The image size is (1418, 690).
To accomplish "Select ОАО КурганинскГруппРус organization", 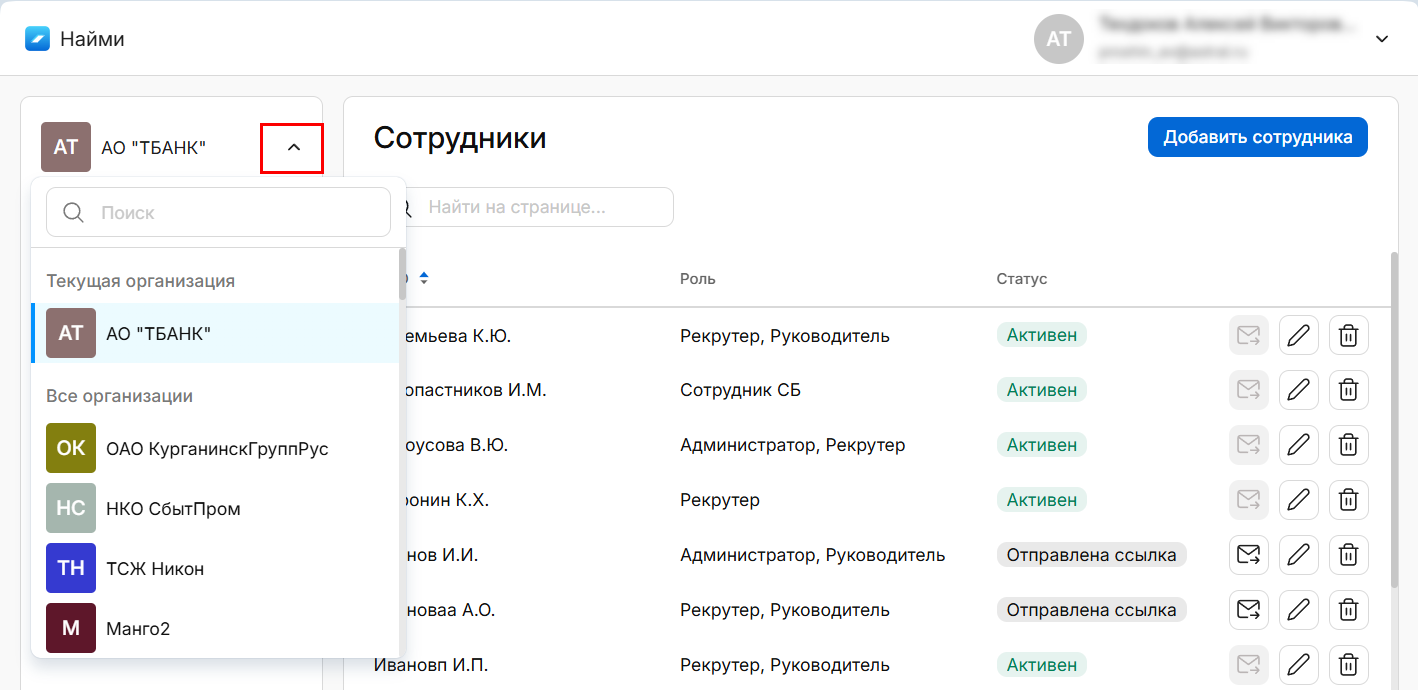I will point(216,449).
